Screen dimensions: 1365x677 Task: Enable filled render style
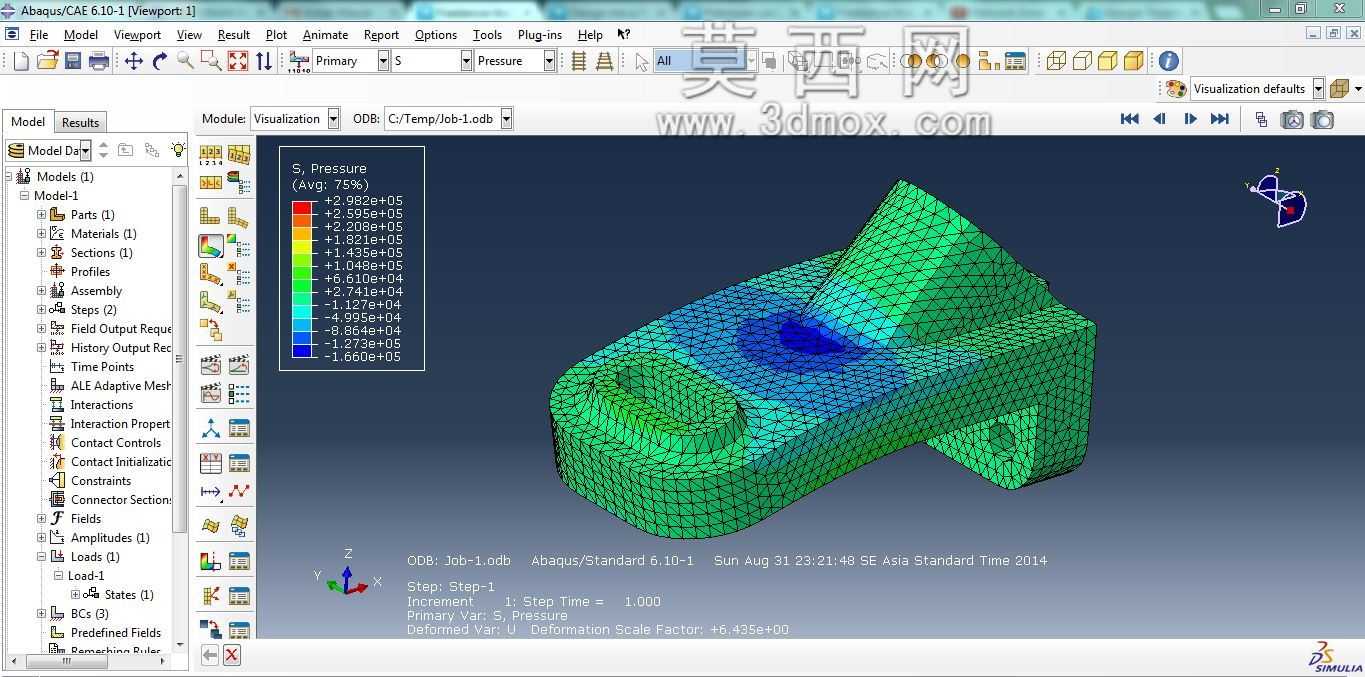pos(1108,61)
